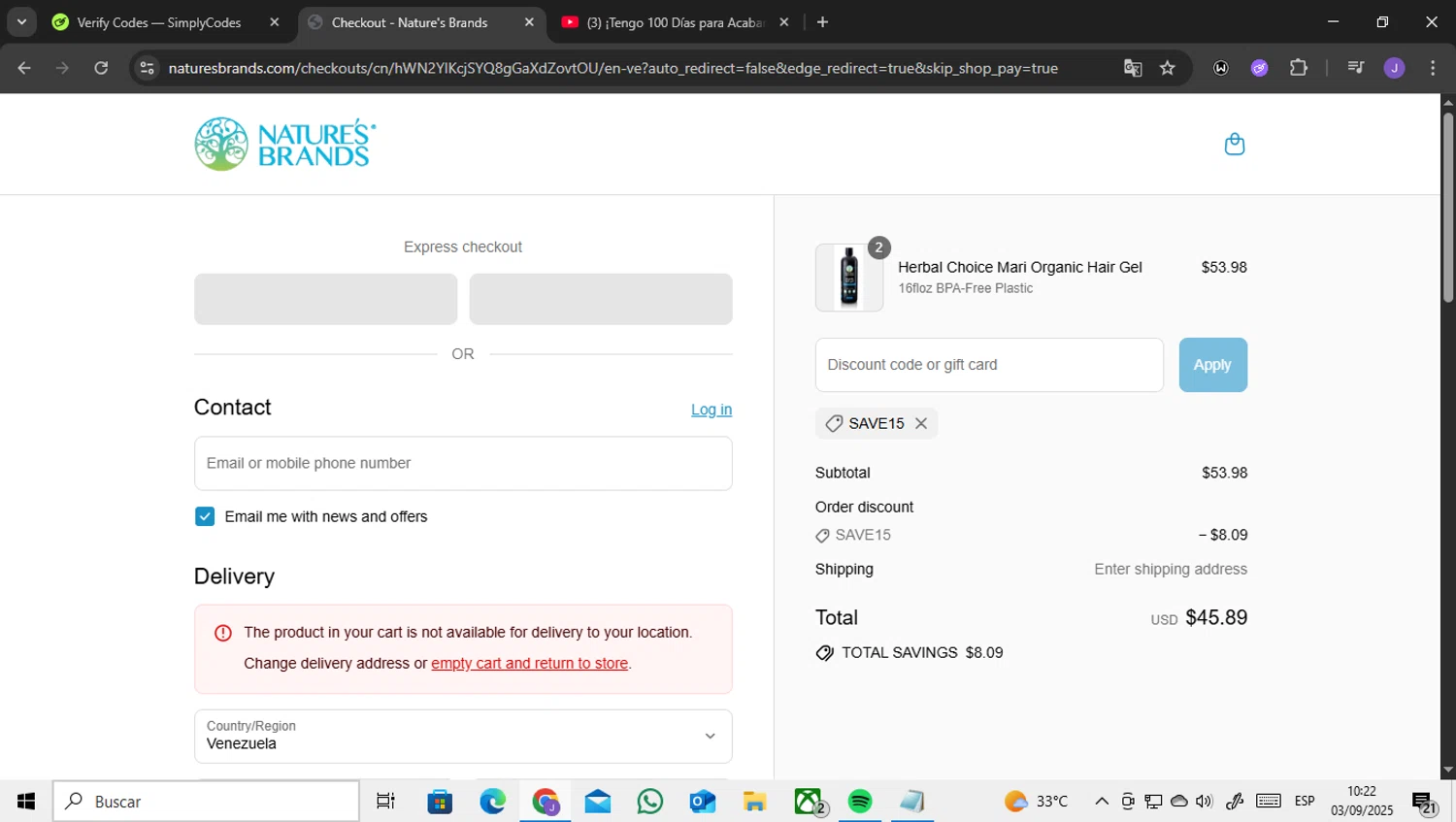The width and height of the screenshot is (1456, 822).
Task: Open Spotify from the taskbar
Action: click(x=860, y=802)
